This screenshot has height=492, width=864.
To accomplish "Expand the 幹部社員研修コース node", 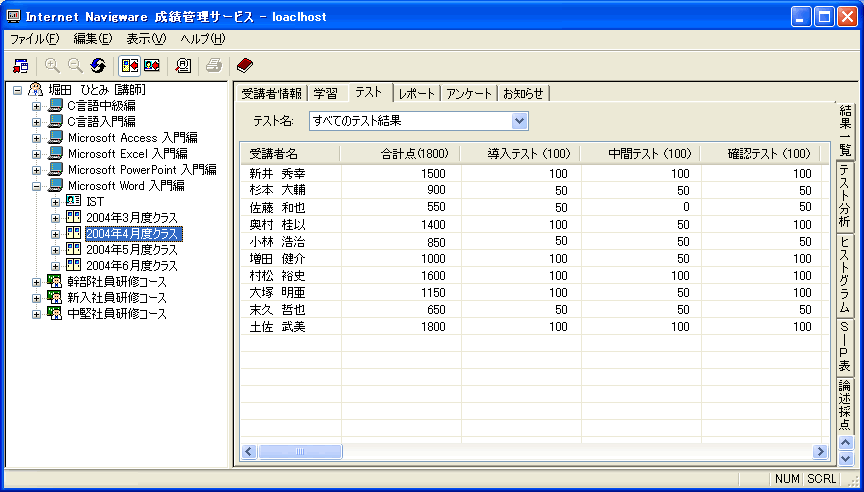I will tap(36, 282).
